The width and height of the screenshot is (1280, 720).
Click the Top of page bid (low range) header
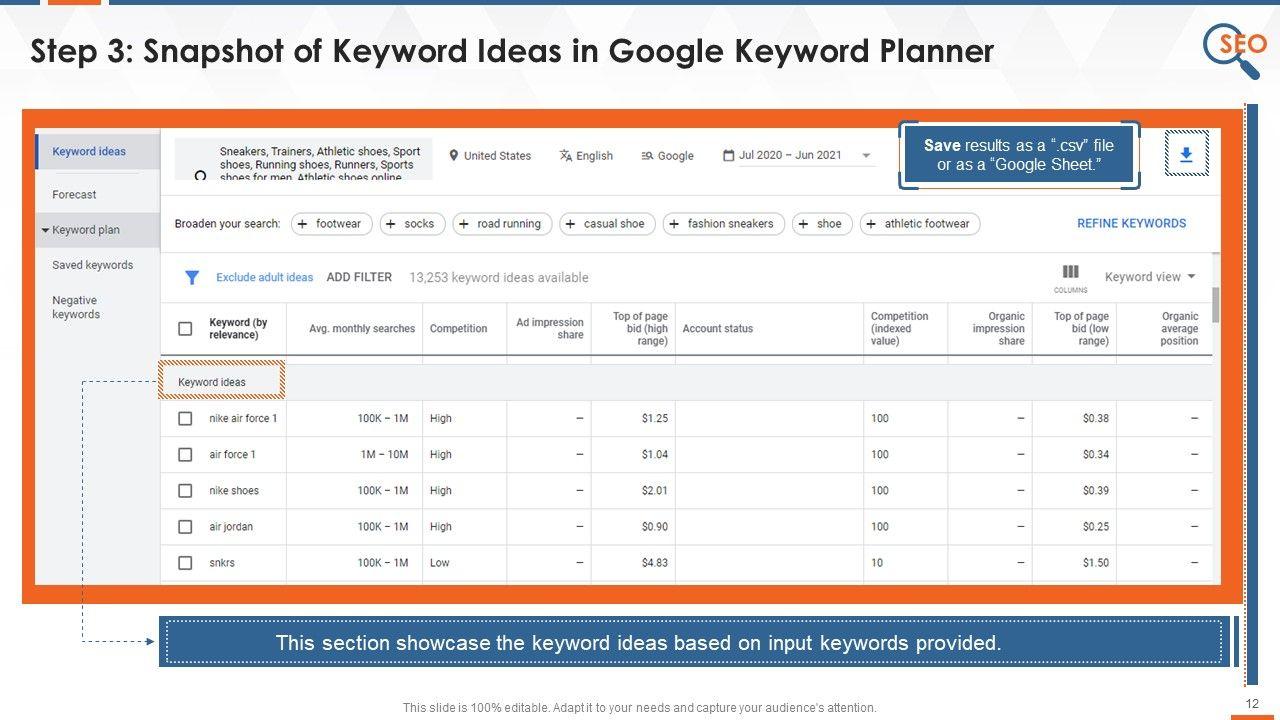1081,329
